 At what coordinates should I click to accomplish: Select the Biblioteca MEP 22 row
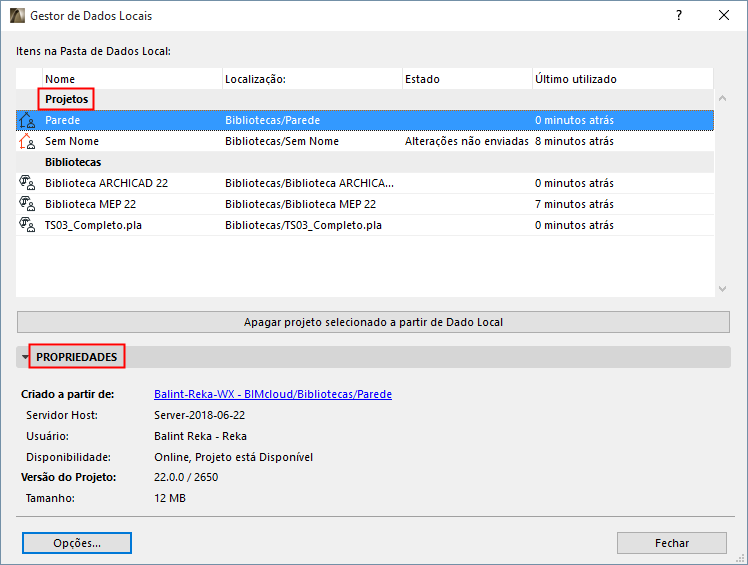pos(365,204)
